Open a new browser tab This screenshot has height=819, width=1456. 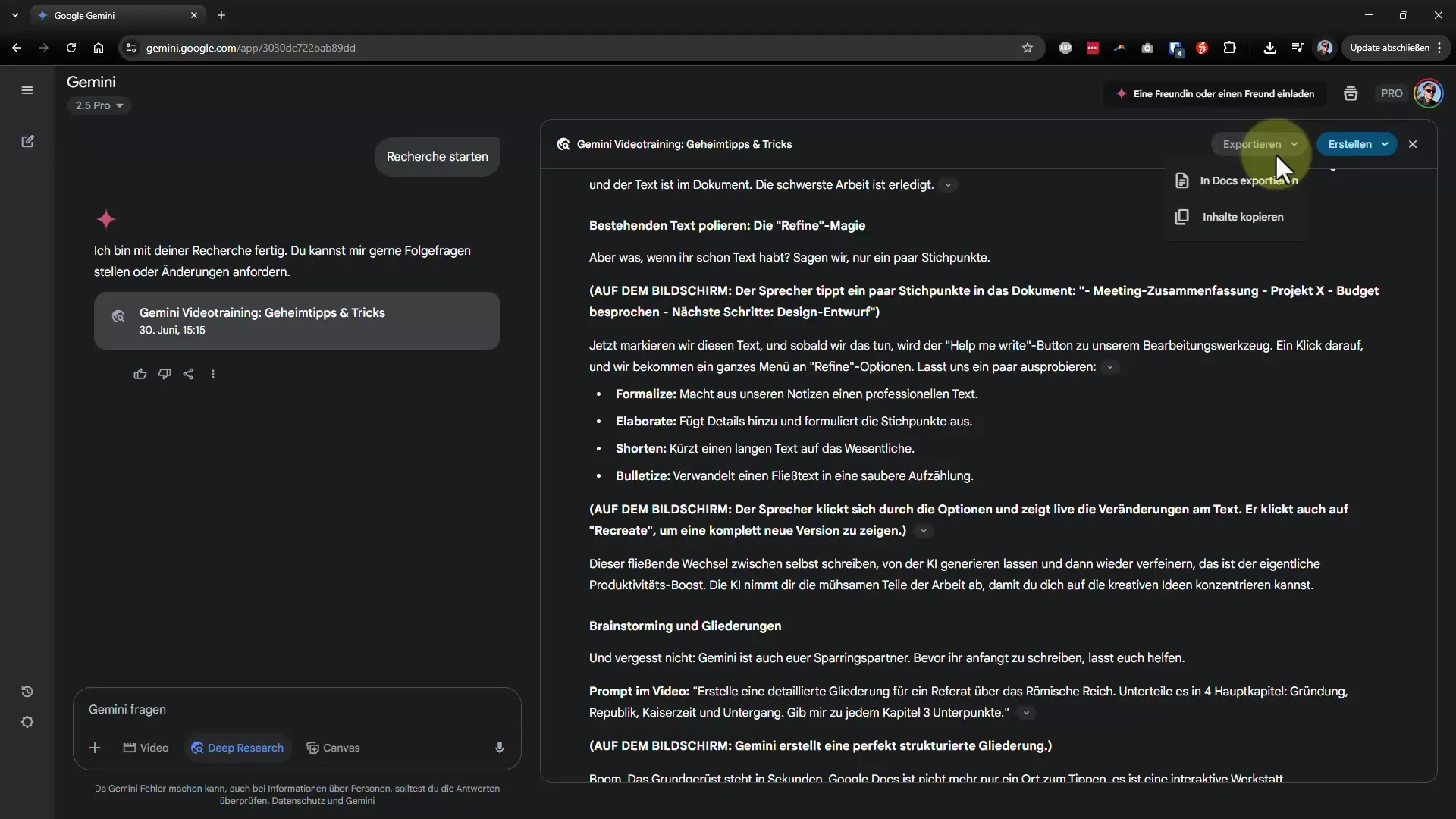221,15
